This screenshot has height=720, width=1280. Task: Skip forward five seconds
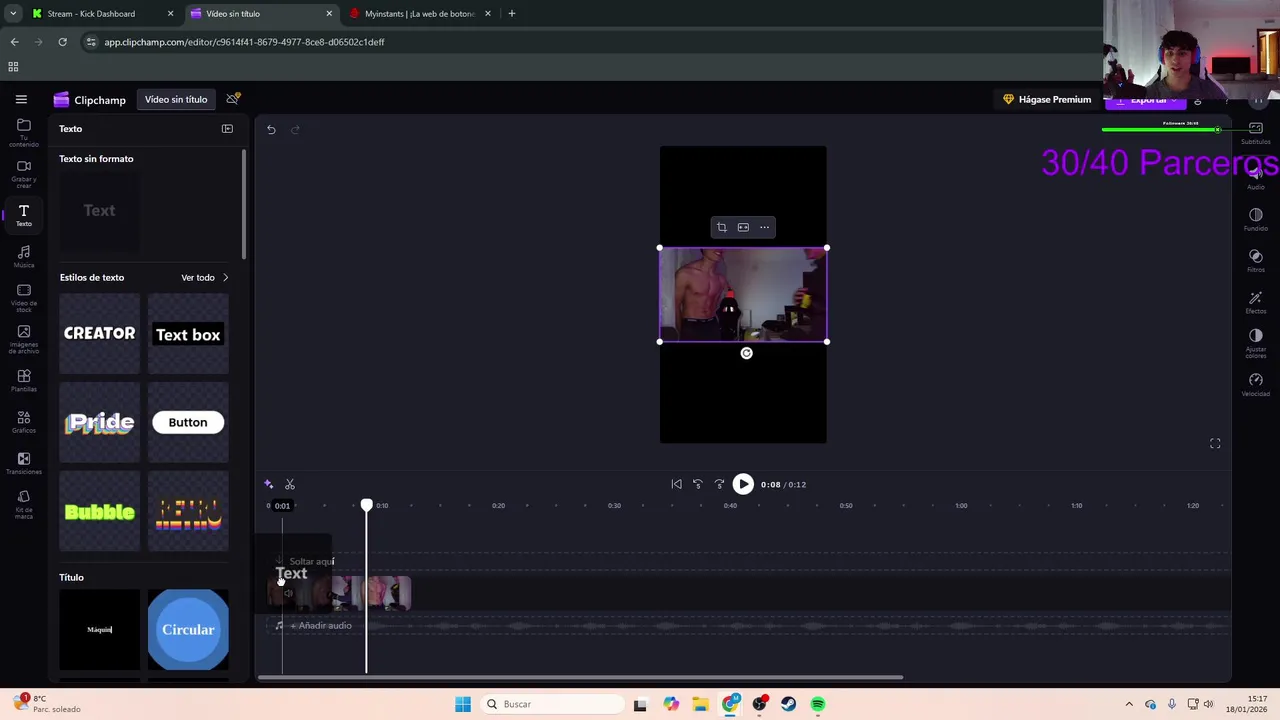pyautogui.click(x=719, y=484)
